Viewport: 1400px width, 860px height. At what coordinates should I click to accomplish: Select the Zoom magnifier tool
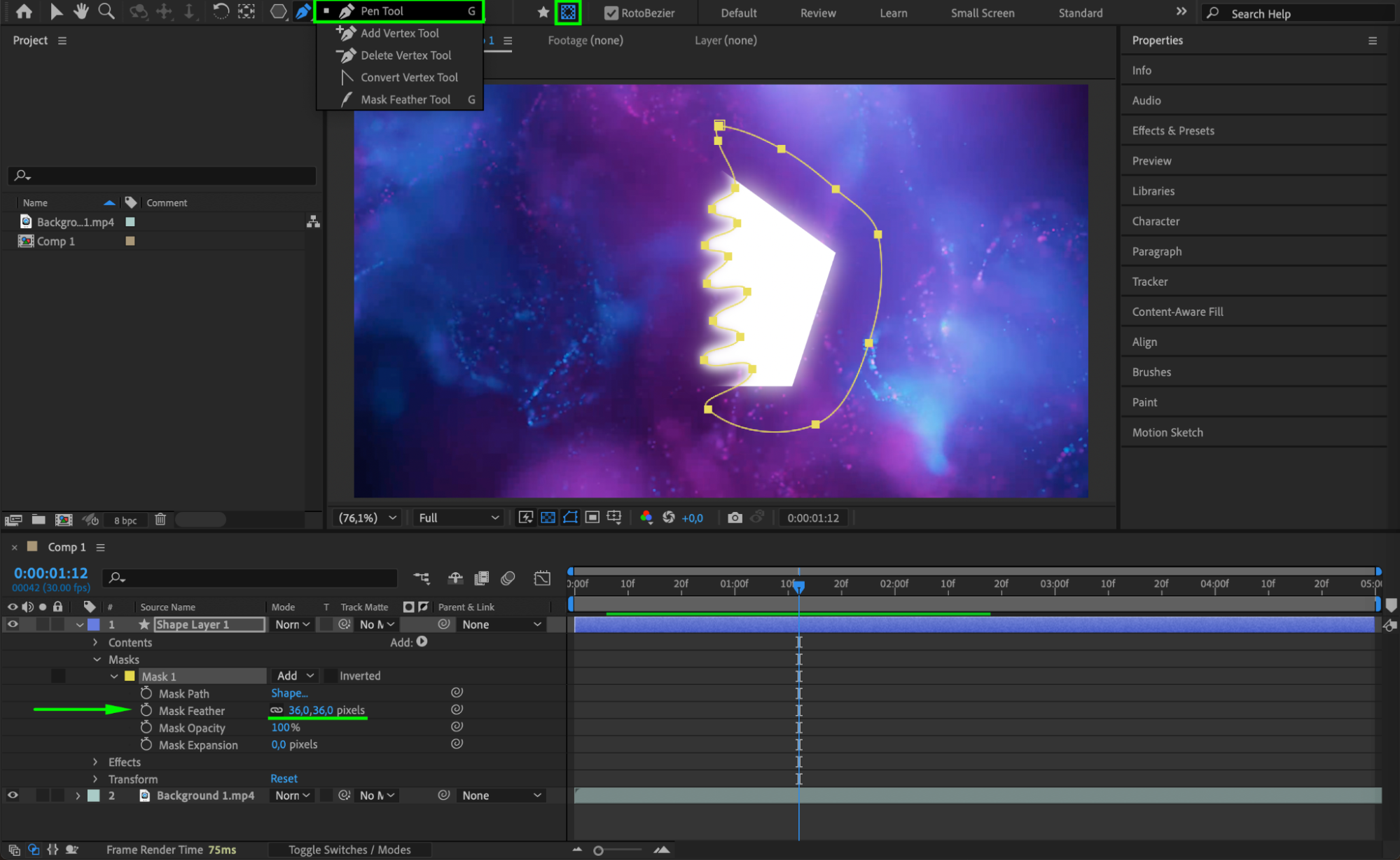tap(106, 11)
